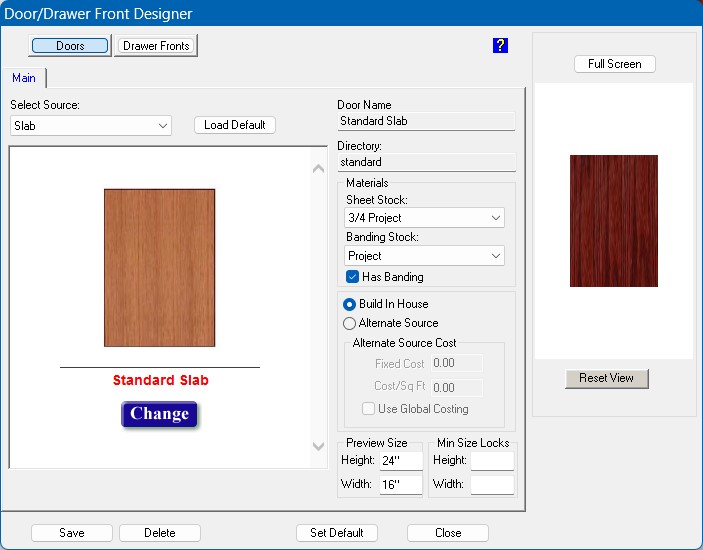Image resolution: width=703 pixels, height=550 pixels.
Task: Switch to the Doors mode
Action: click(70, 46)
